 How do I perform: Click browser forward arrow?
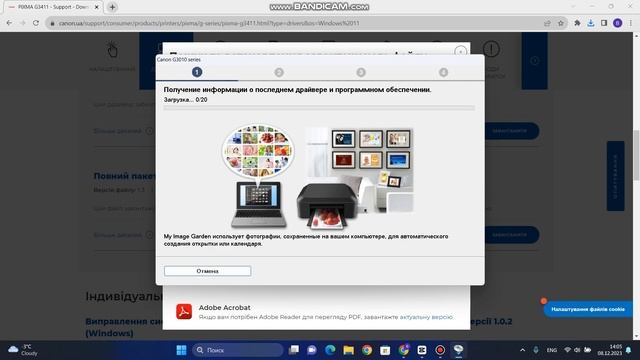pyautogui.click(x=22, y=23)
